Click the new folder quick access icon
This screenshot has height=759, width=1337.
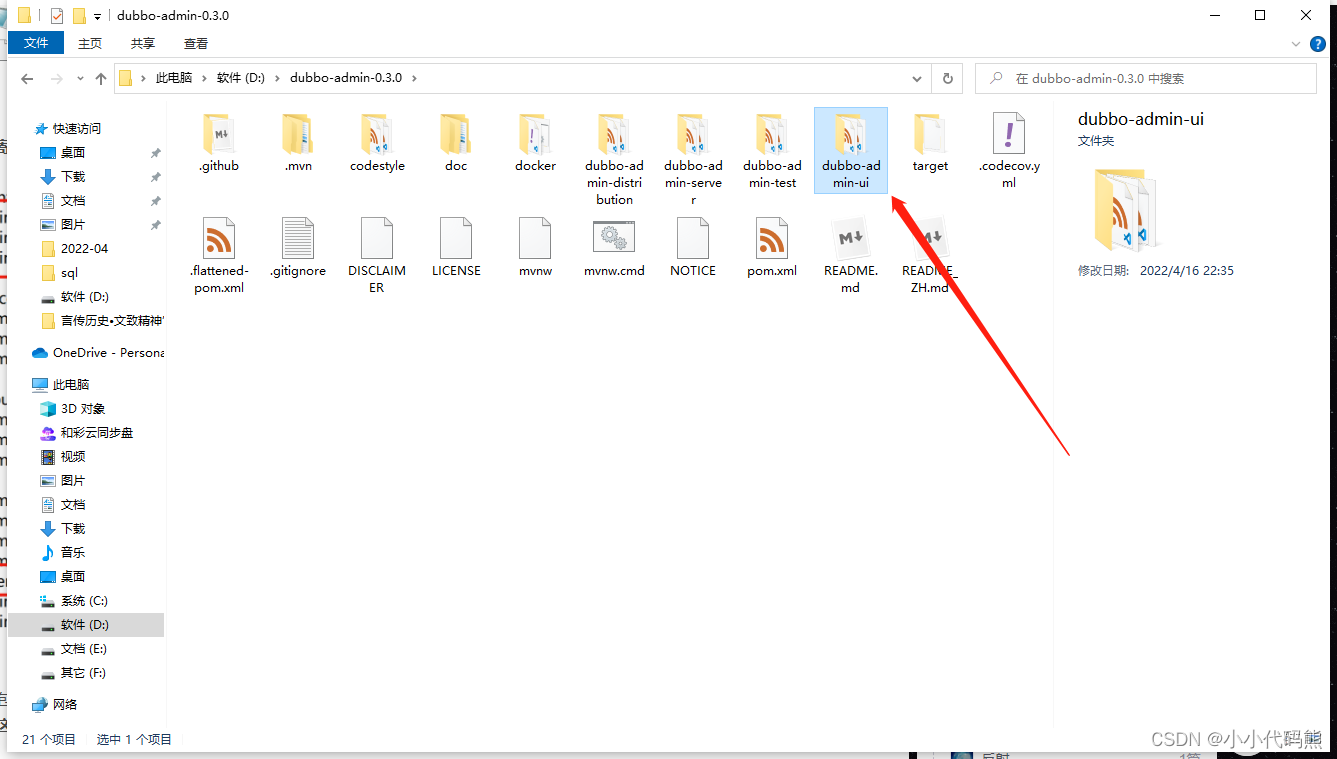79,16
